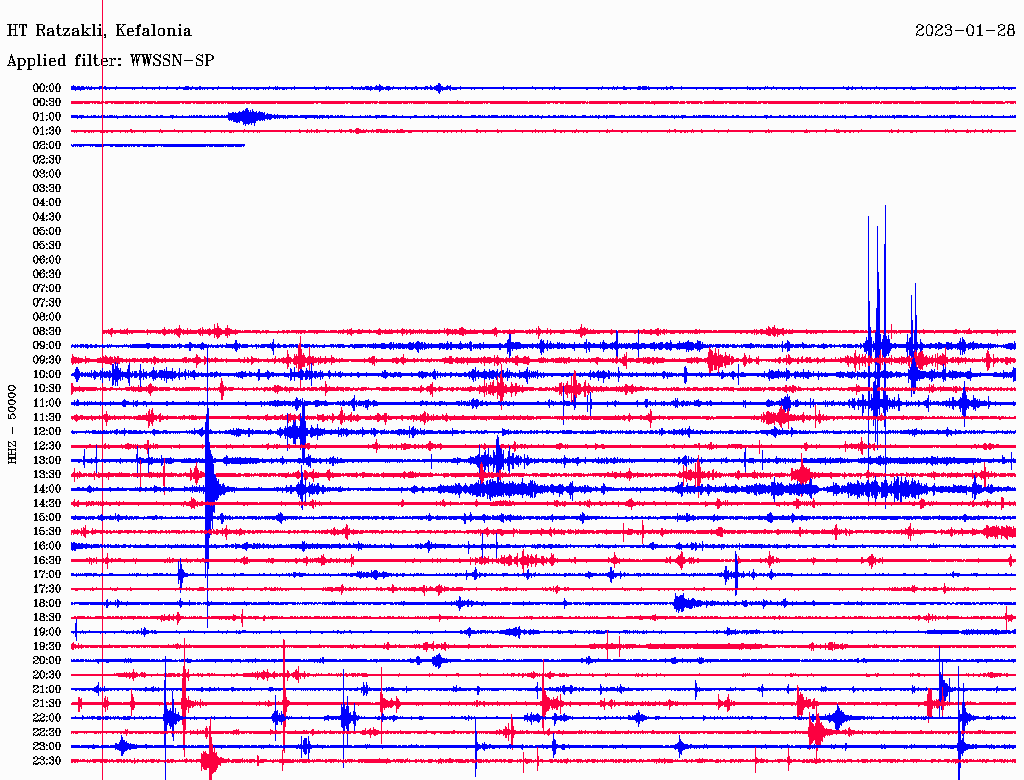The image size is (1024, 780).
Task: Select the 21:30 time label
Action: (x=47, y=704)
